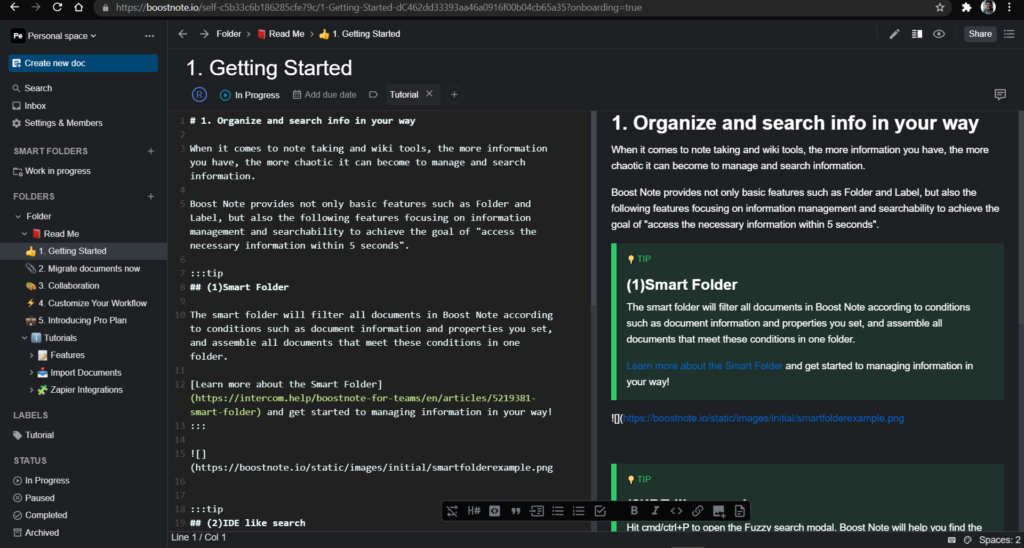Open 4. Customize Your Workflow
The height and width of the screenshot is (548, 1024).
[x=84, y=303]
